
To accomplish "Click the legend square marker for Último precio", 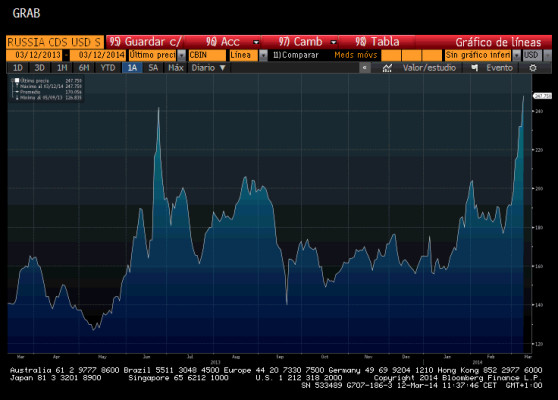I will pyautogui.click(x=16, y=80).
